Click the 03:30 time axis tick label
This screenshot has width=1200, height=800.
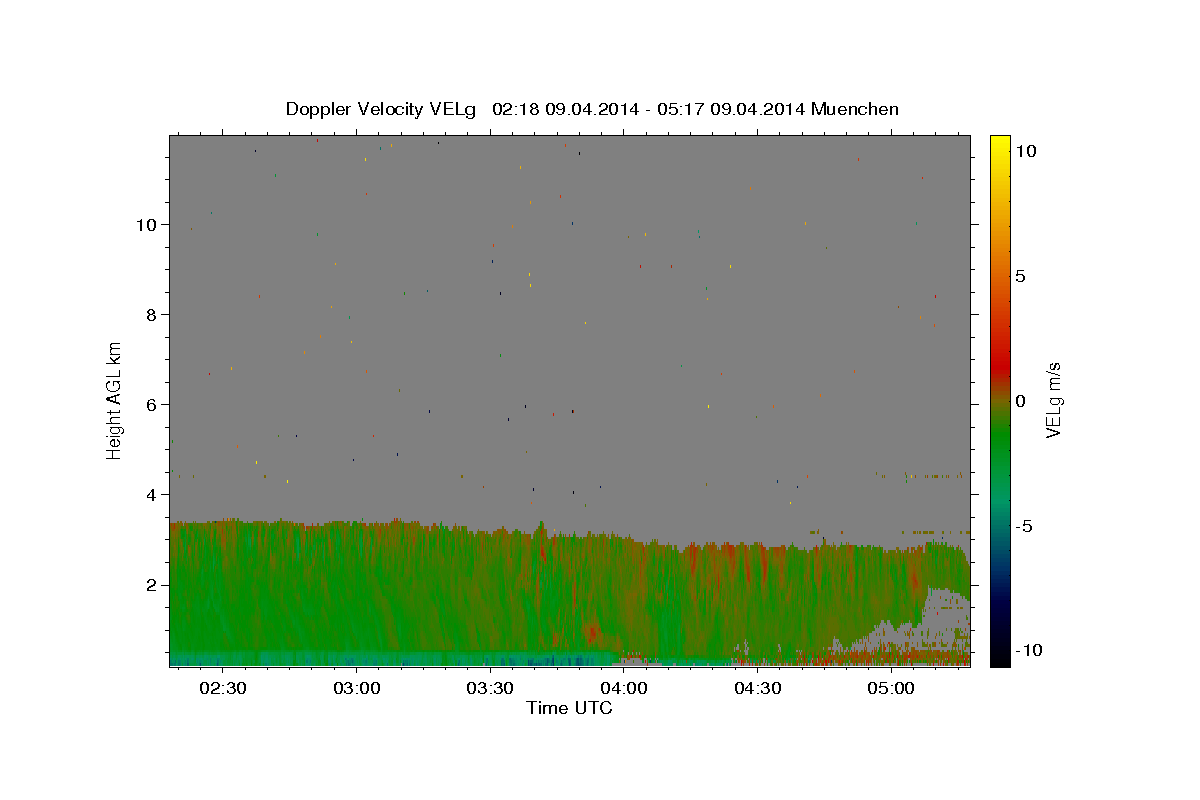click(x=490, y=688)
